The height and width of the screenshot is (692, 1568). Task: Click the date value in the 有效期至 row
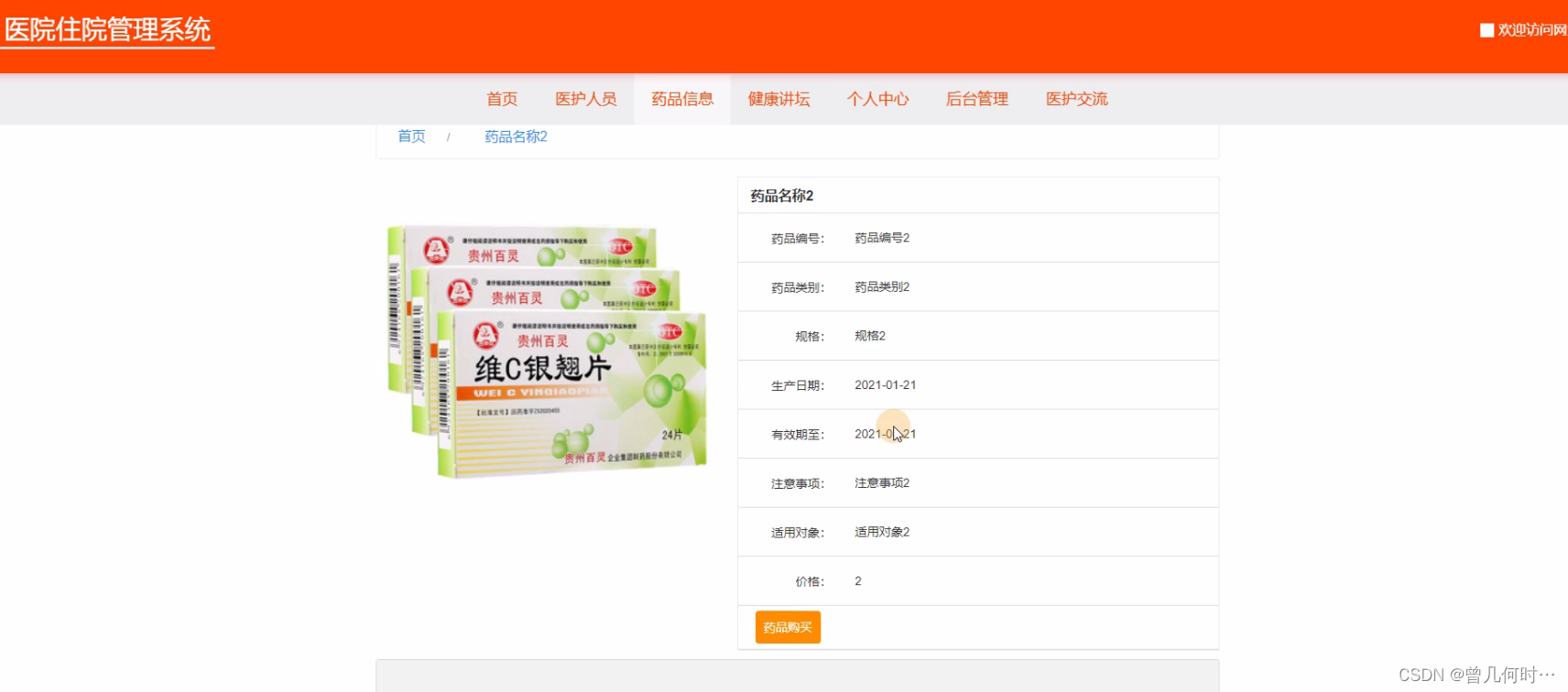click(885, 434)
